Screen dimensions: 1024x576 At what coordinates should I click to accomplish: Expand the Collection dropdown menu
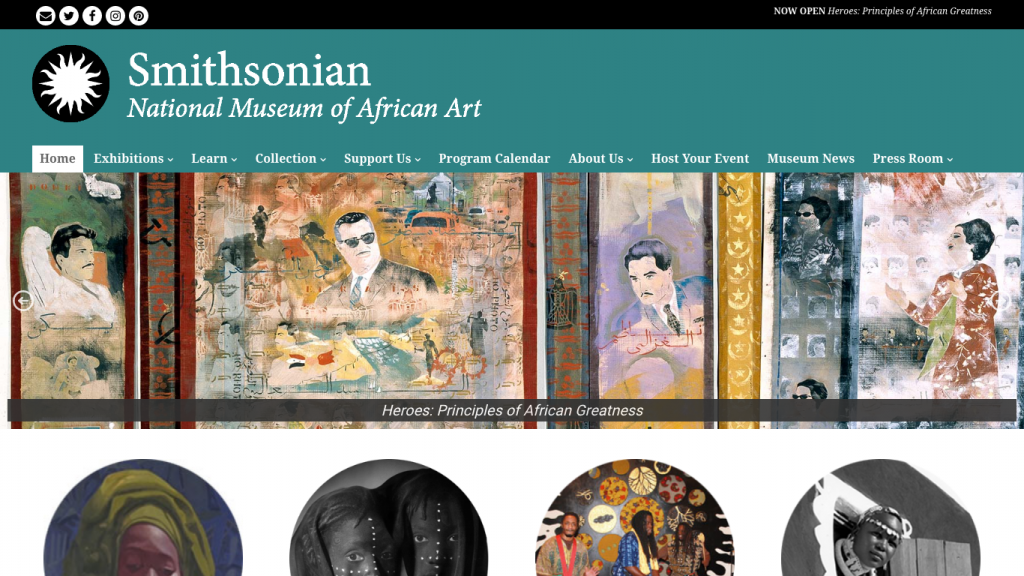291,159
